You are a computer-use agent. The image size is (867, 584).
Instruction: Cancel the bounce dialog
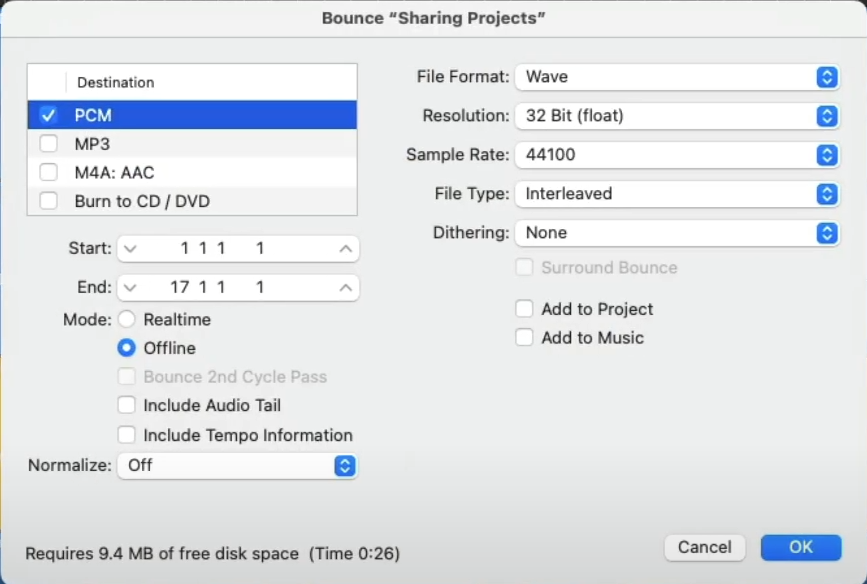pos(704,547)
